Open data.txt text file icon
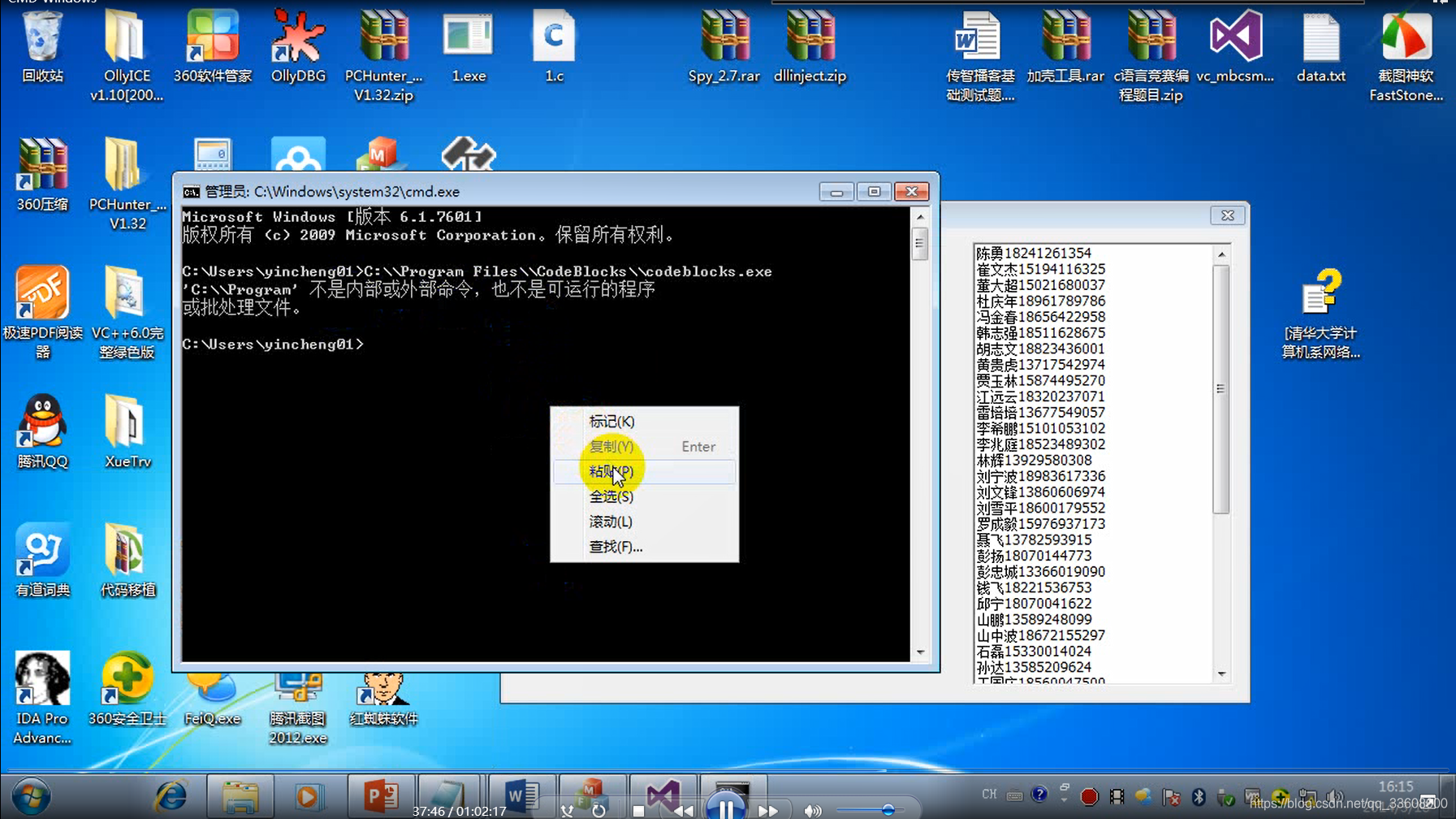This screenshot has height=819, width=1456. coord(1321,45)
